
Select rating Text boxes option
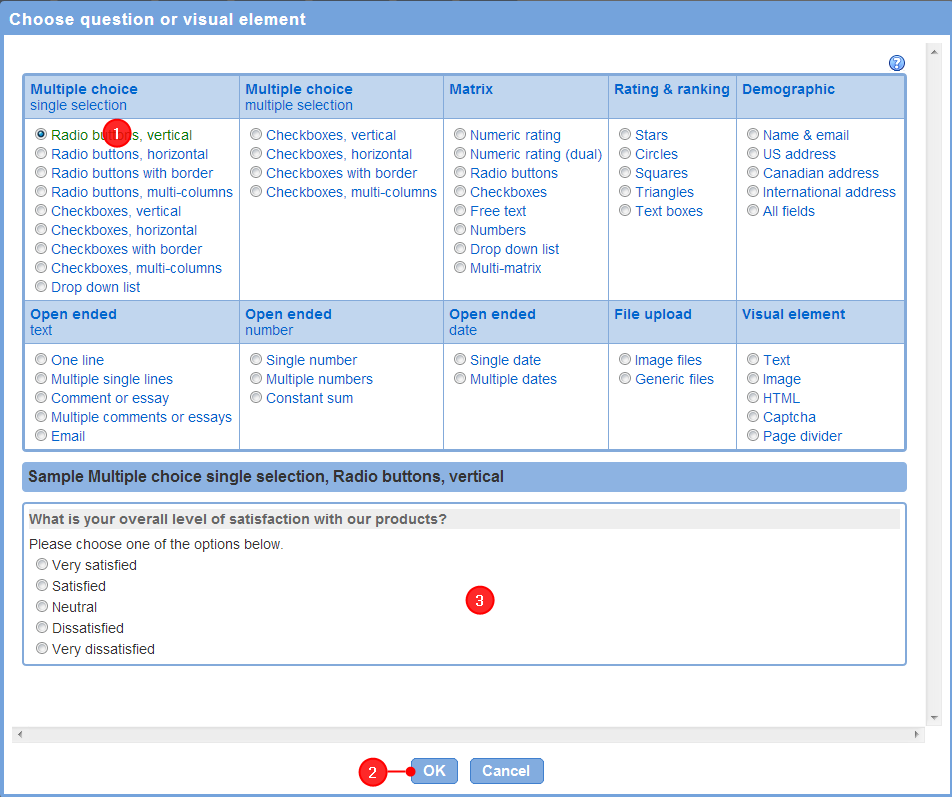[x=625, y=211]
